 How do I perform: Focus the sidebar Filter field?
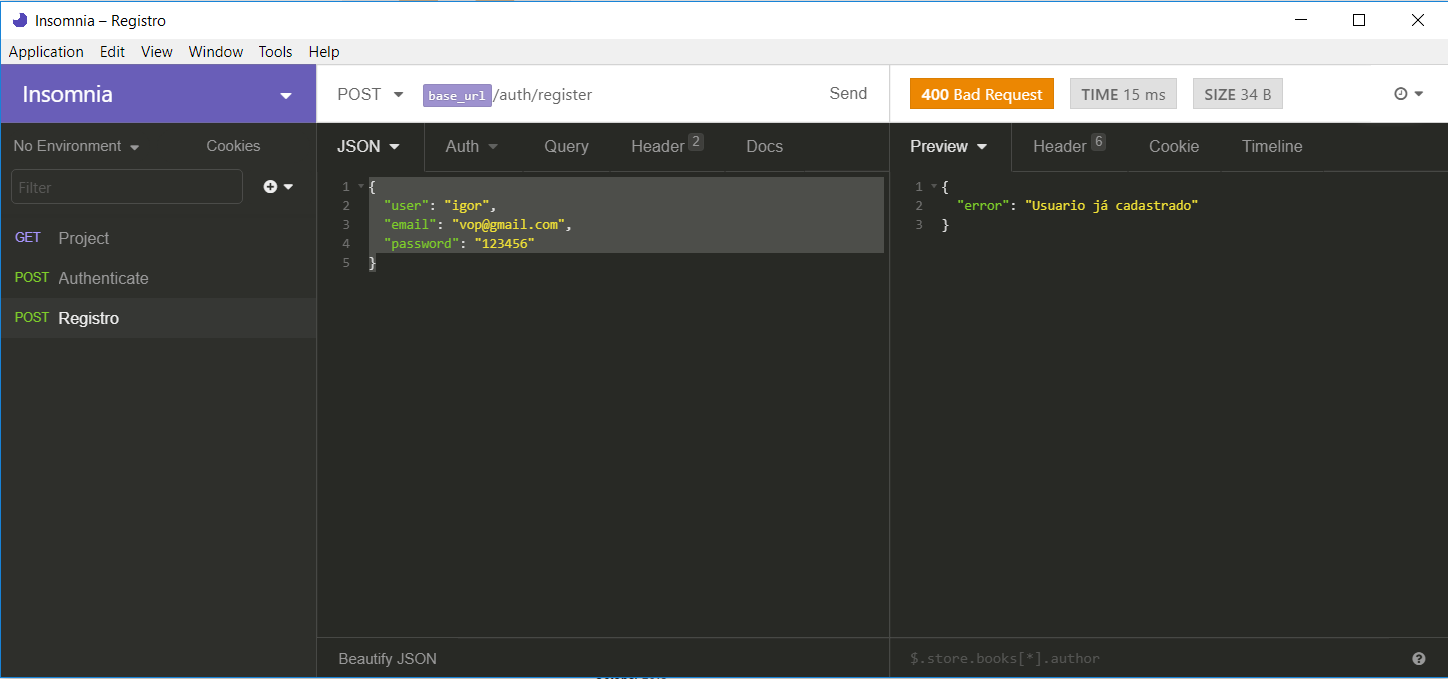point(127,187)
